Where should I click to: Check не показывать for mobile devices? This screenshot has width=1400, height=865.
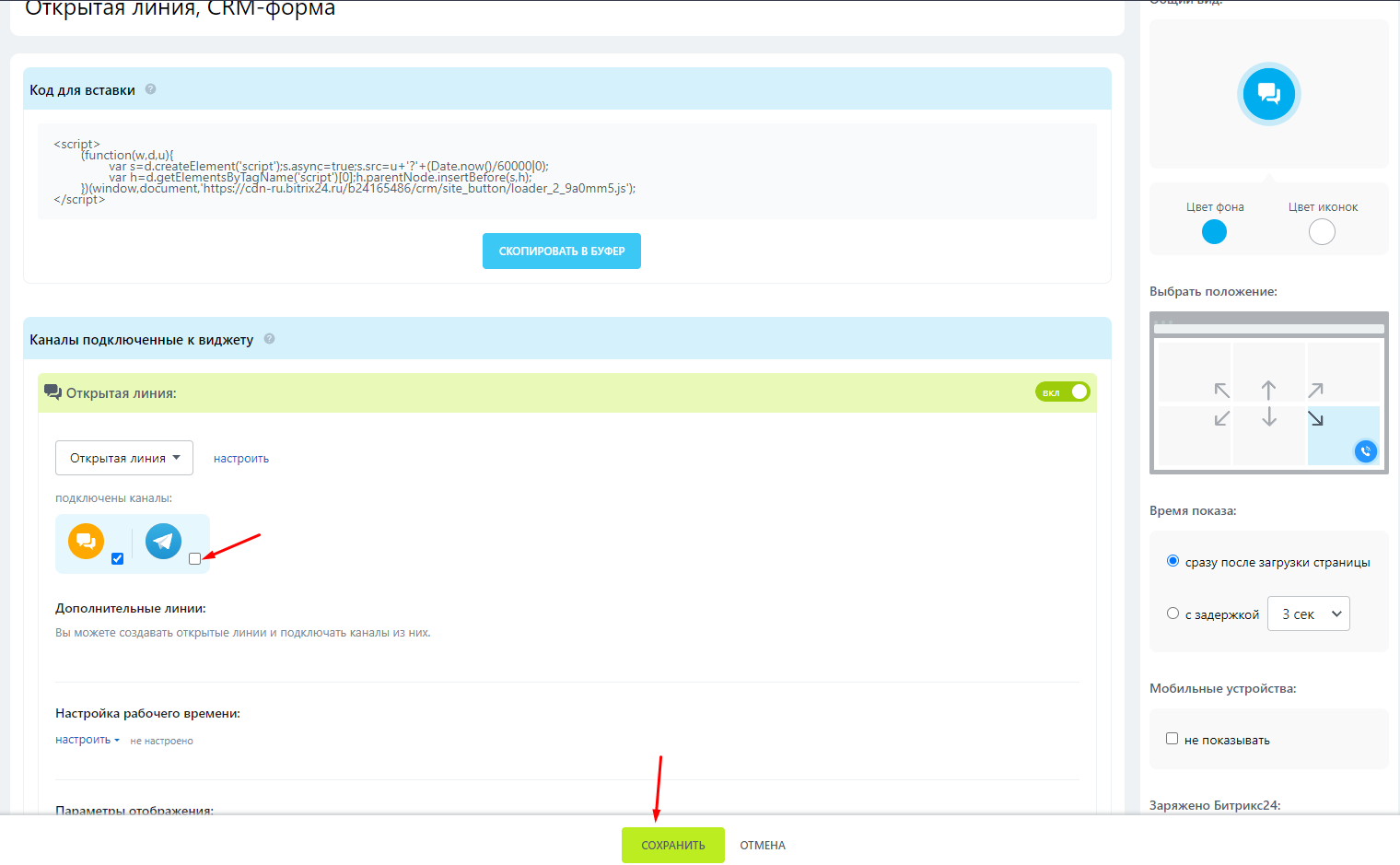point(1172,739)
